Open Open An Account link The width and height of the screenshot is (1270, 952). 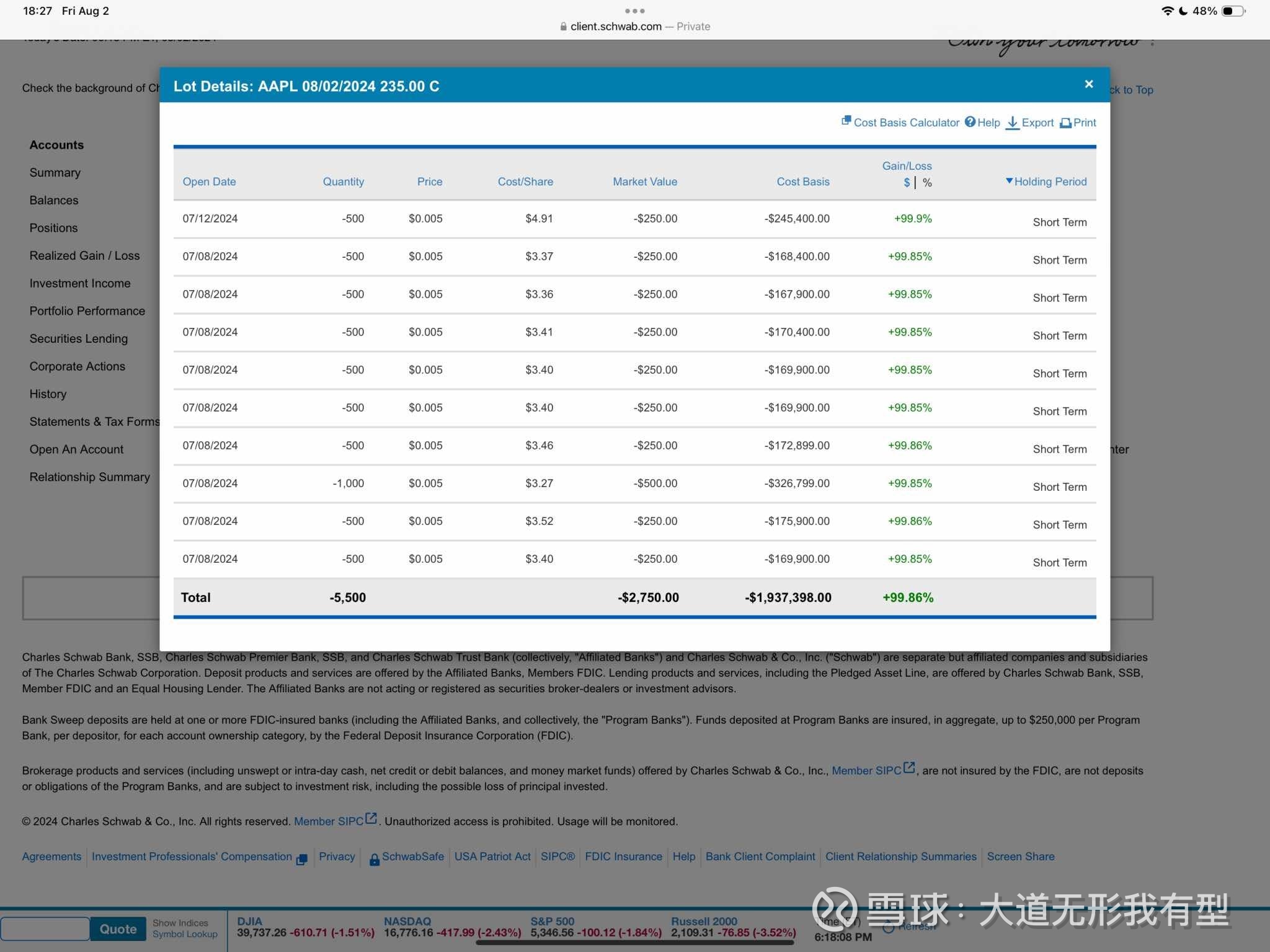(76, 449)
